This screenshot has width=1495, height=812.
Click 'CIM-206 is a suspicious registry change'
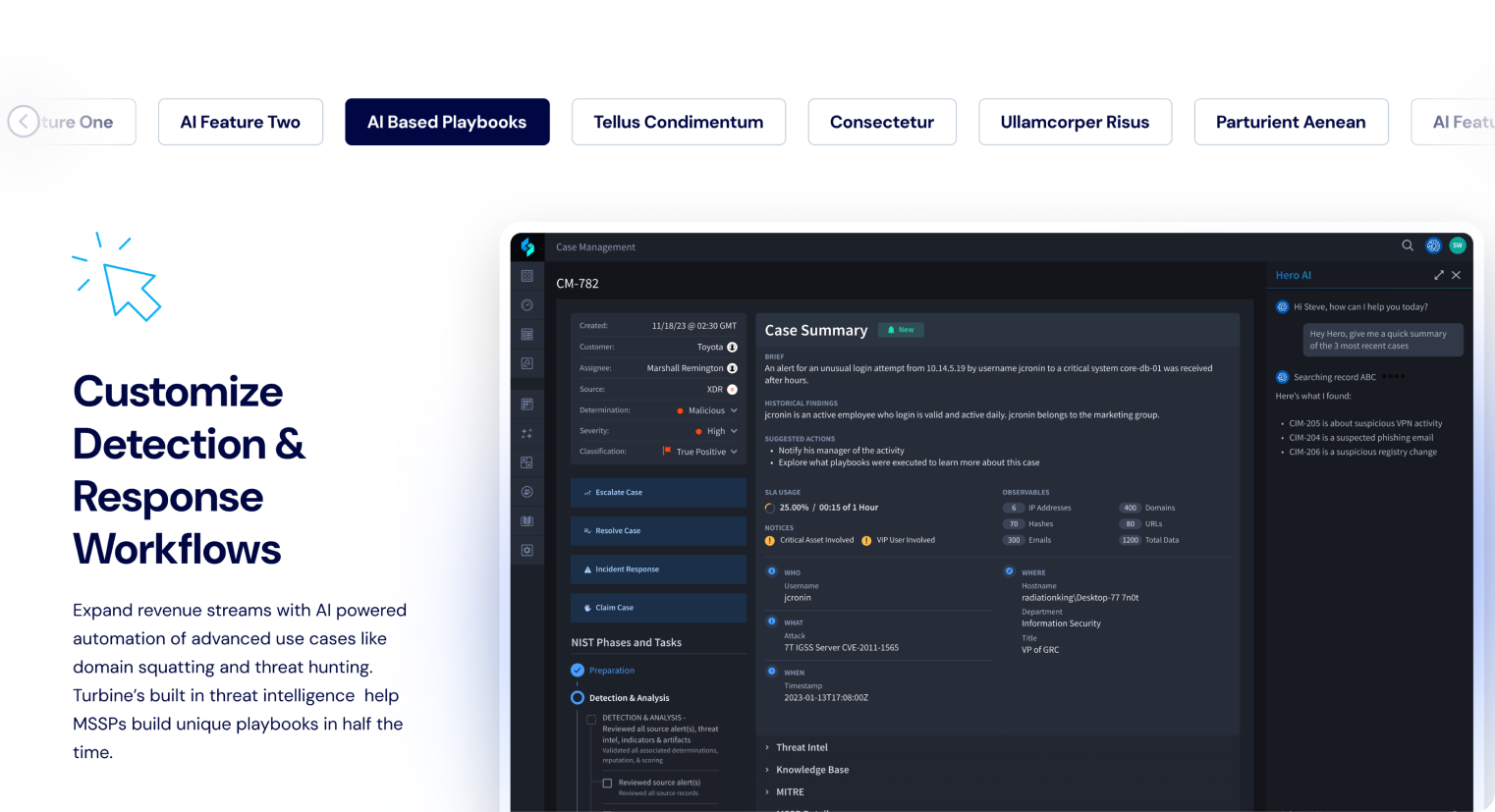(1363, 453)
